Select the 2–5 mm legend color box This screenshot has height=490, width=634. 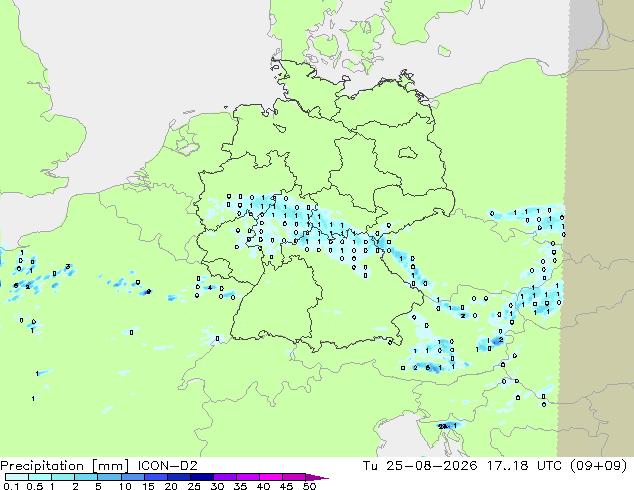tap(86, 477)
